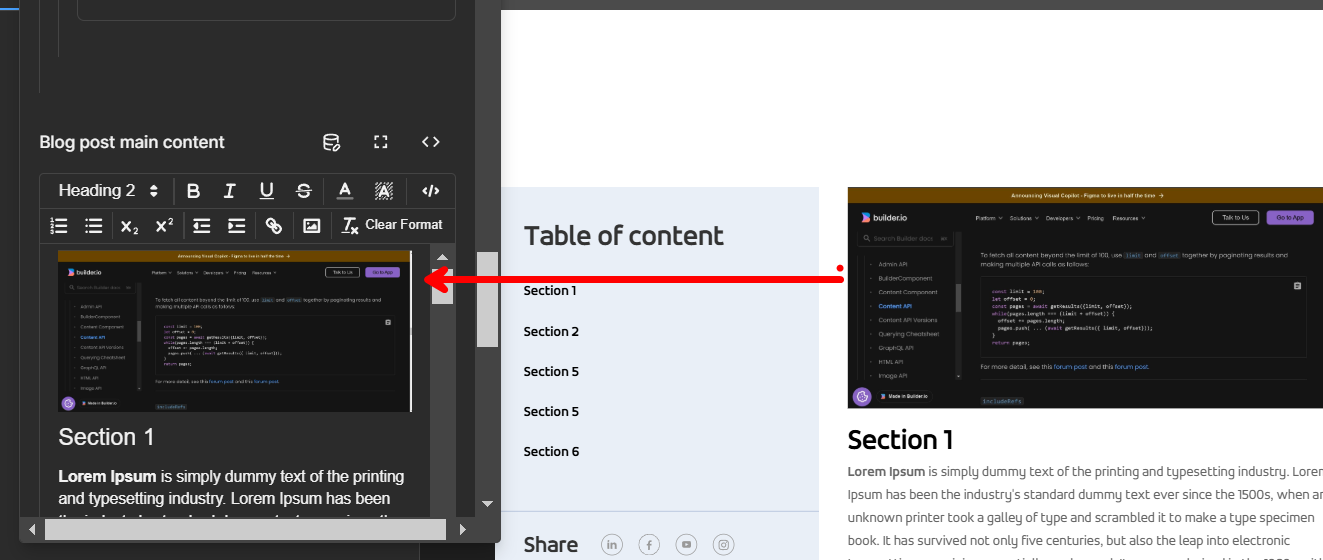This screenshot has width=1323, height=560.
Task: Insert a code block from the toolbar
Action: (x=431, y=191)
